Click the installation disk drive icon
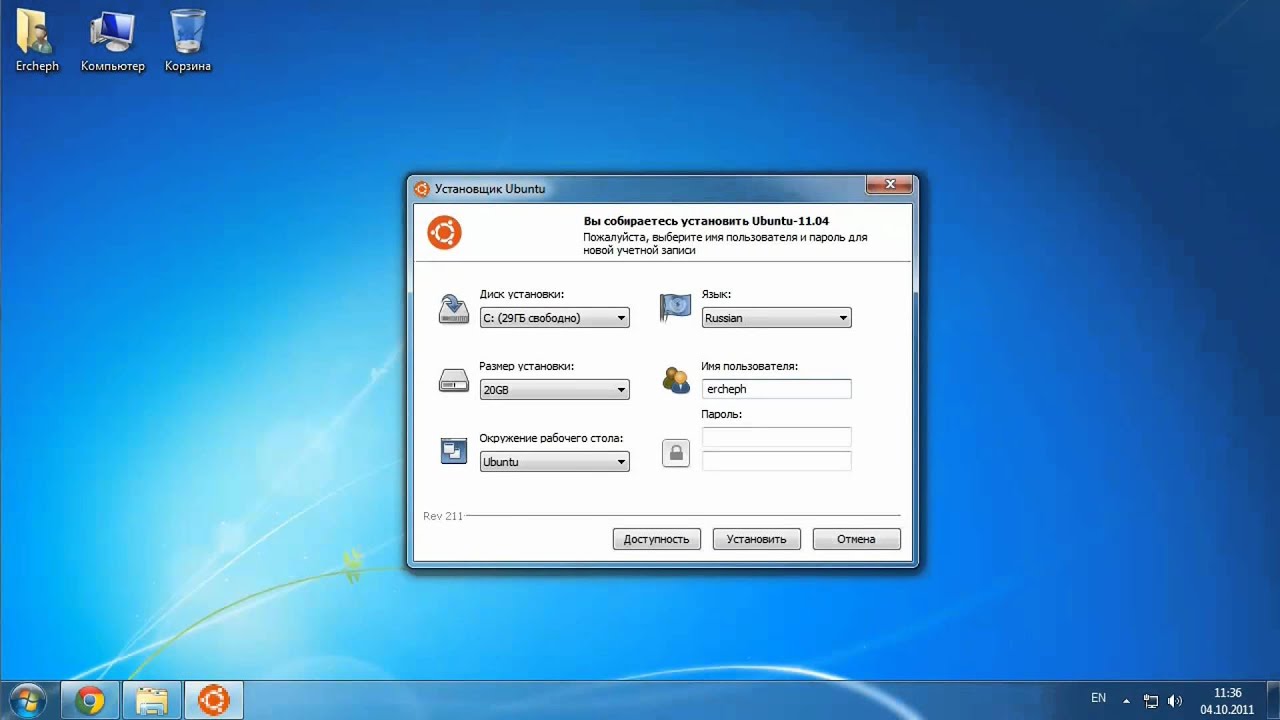The width and height of the screenshot is (1280, 720). coord(454,309)
